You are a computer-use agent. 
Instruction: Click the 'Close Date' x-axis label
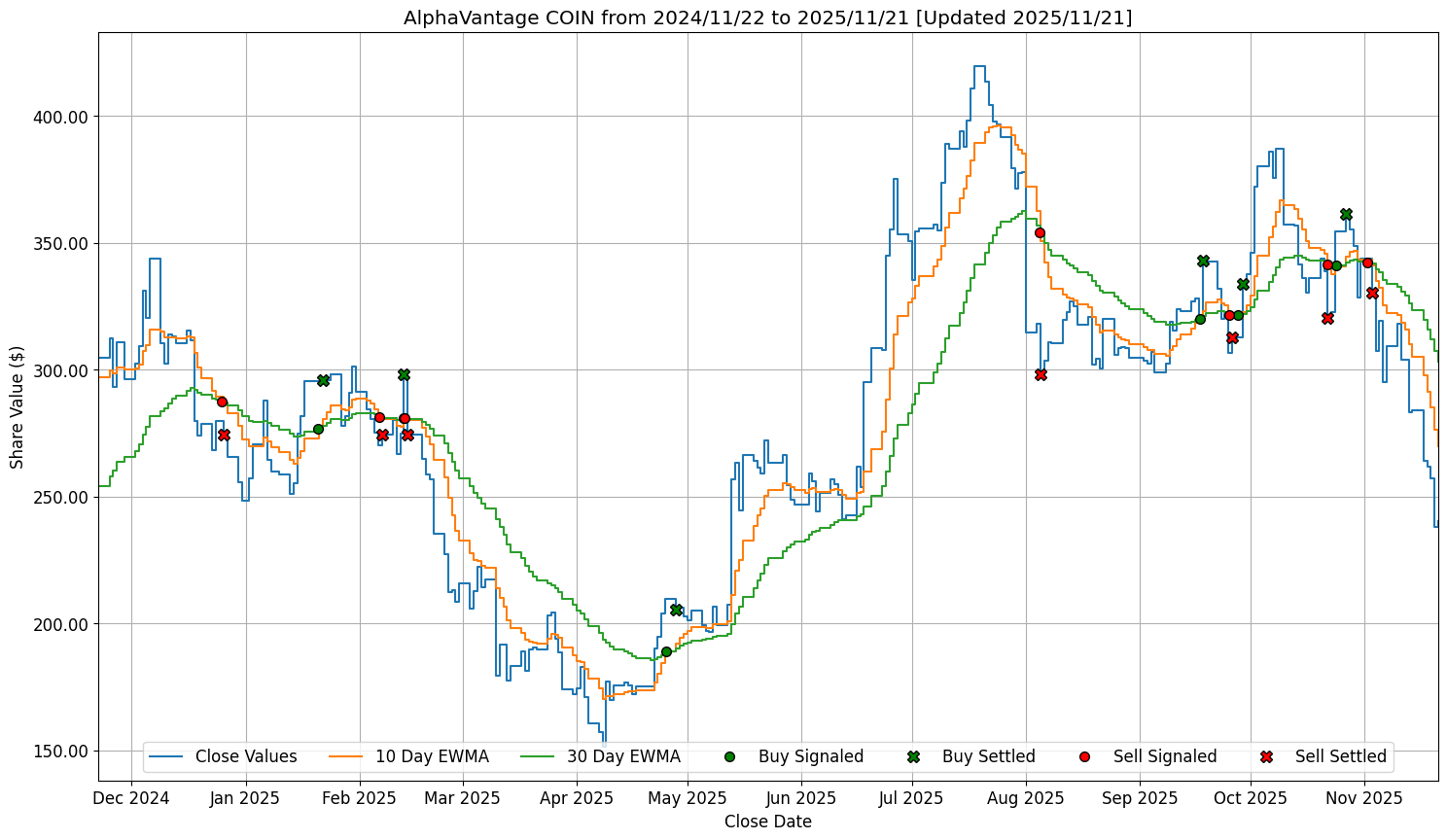point(767,822)
